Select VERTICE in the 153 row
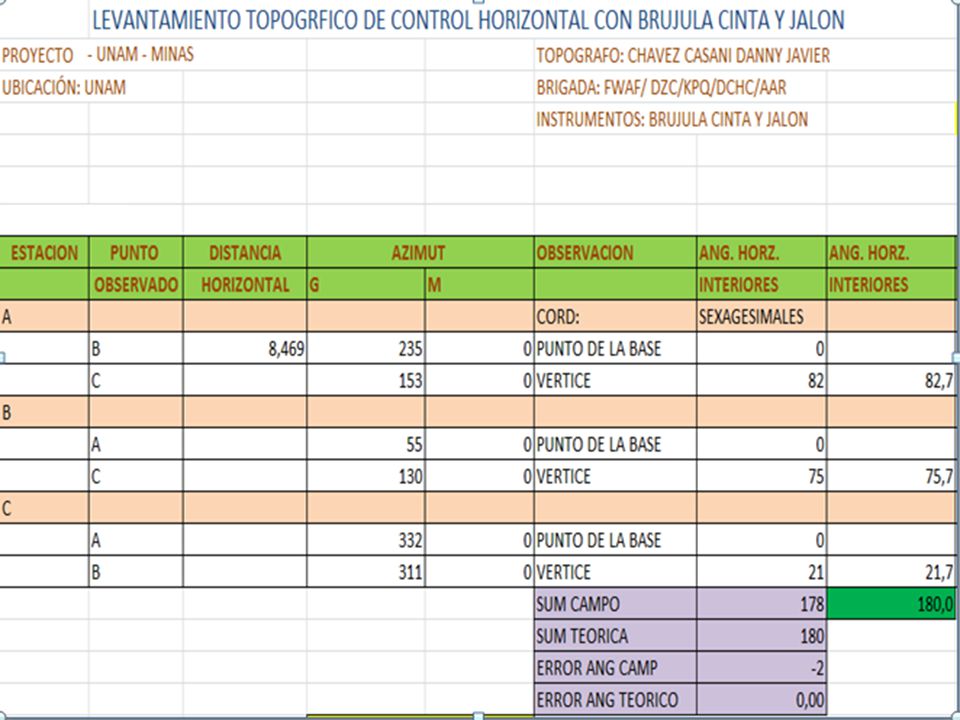Viewport: 960px width, 720px height. click(x=615, y=380)
